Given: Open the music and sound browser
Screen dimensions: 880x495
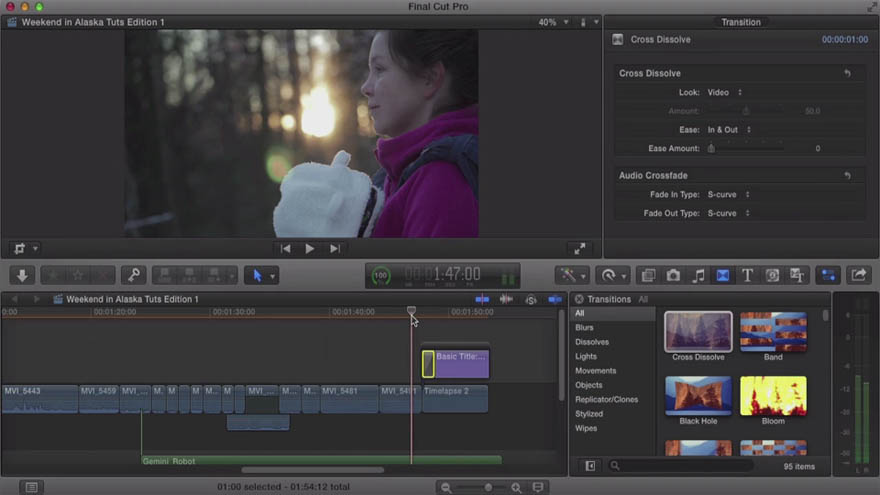Looking at the screenshot, I should 698,275.
